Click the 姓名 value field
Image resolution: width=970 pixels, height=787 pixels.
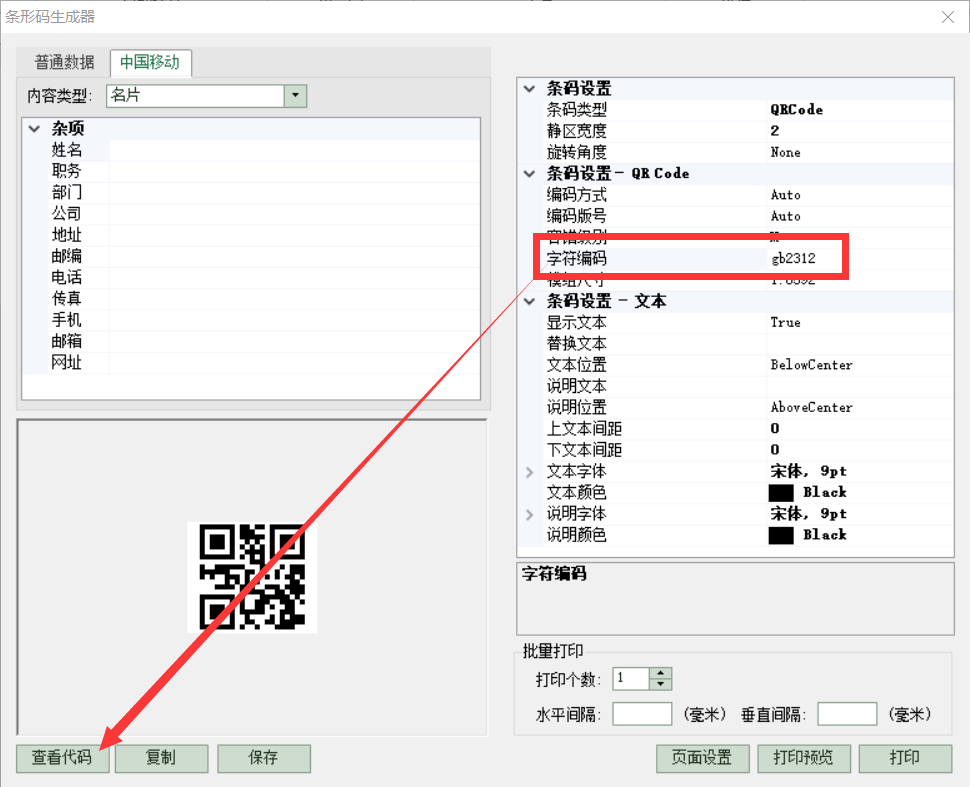294,150
